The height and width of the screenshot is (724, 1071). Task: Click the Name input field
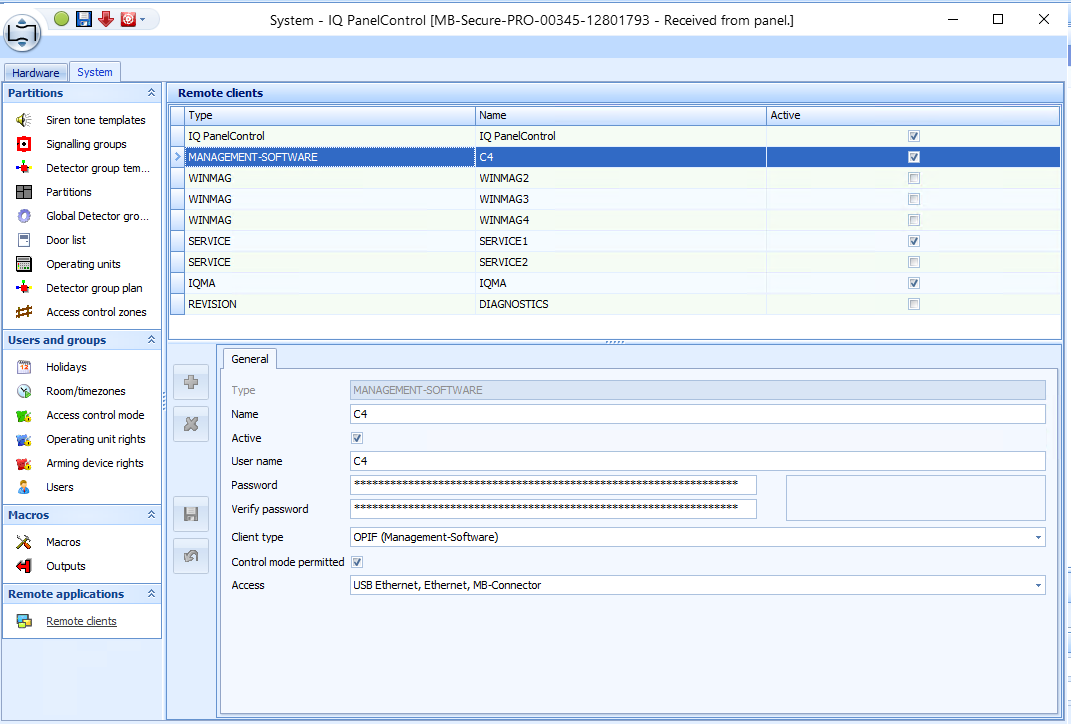[x=697, y=414]
